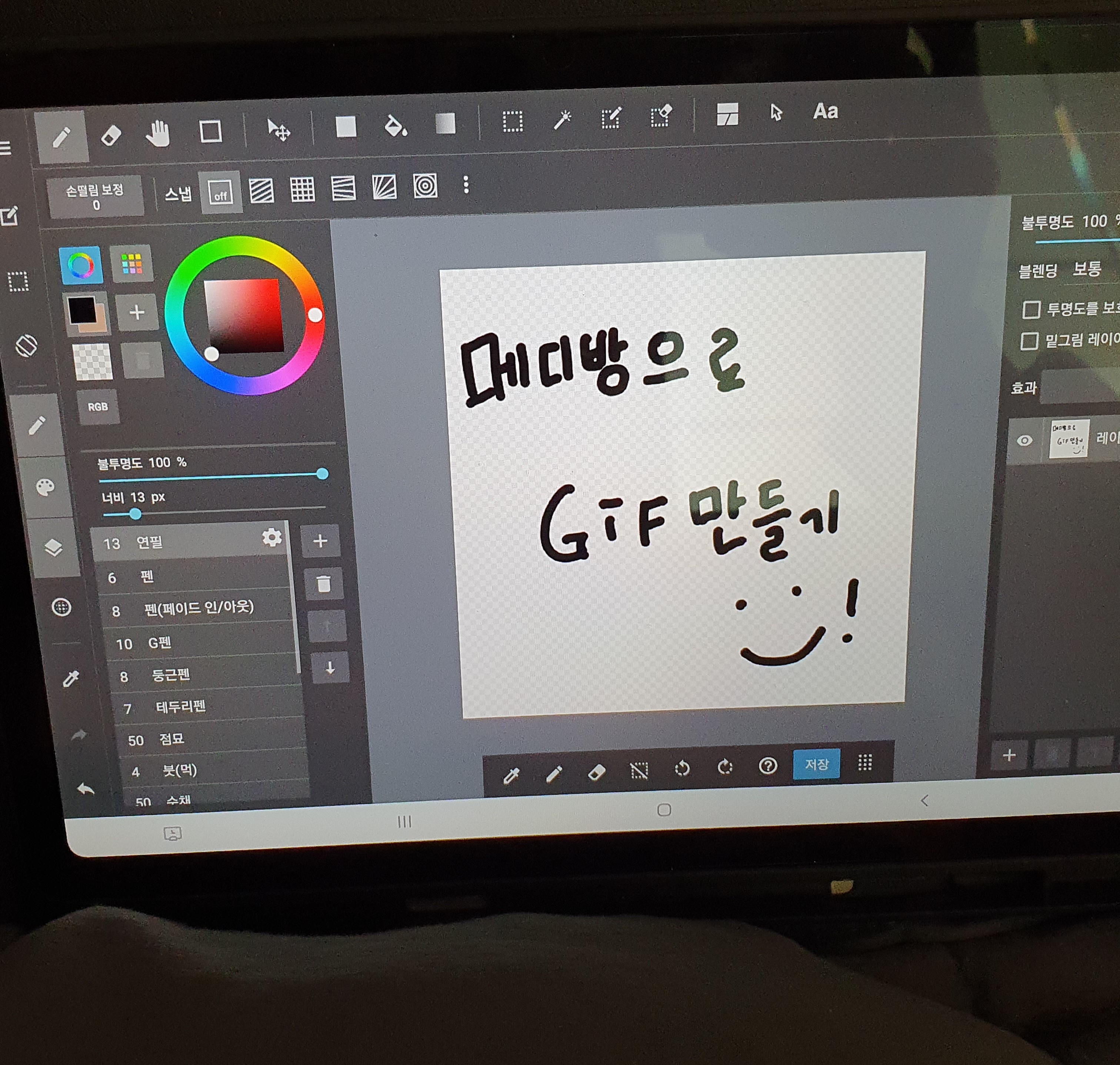The image size is (1120, 1065).
Task: Click the blue 저장 save button
Action: (816, 764)
